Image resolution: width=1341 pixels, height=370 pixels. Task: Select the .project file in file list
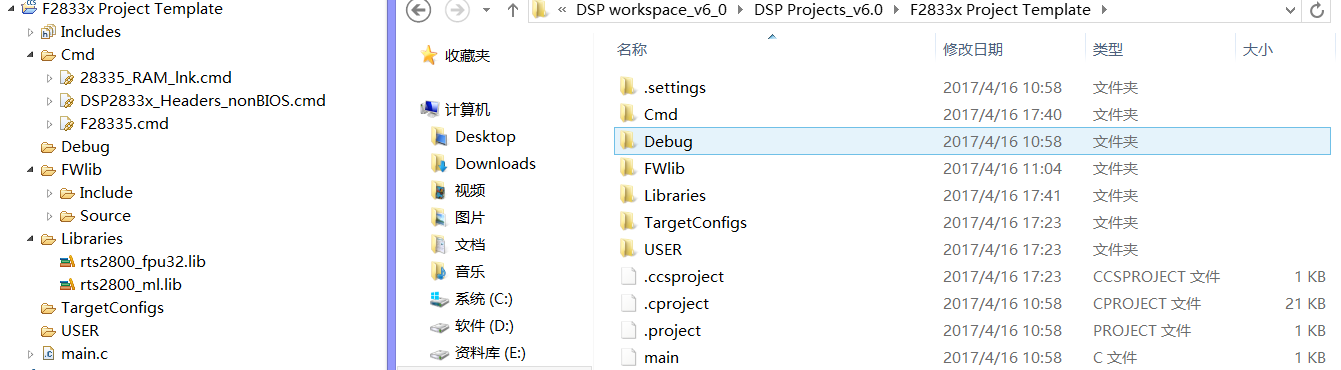pyautogui.click(x=972, y=330)
